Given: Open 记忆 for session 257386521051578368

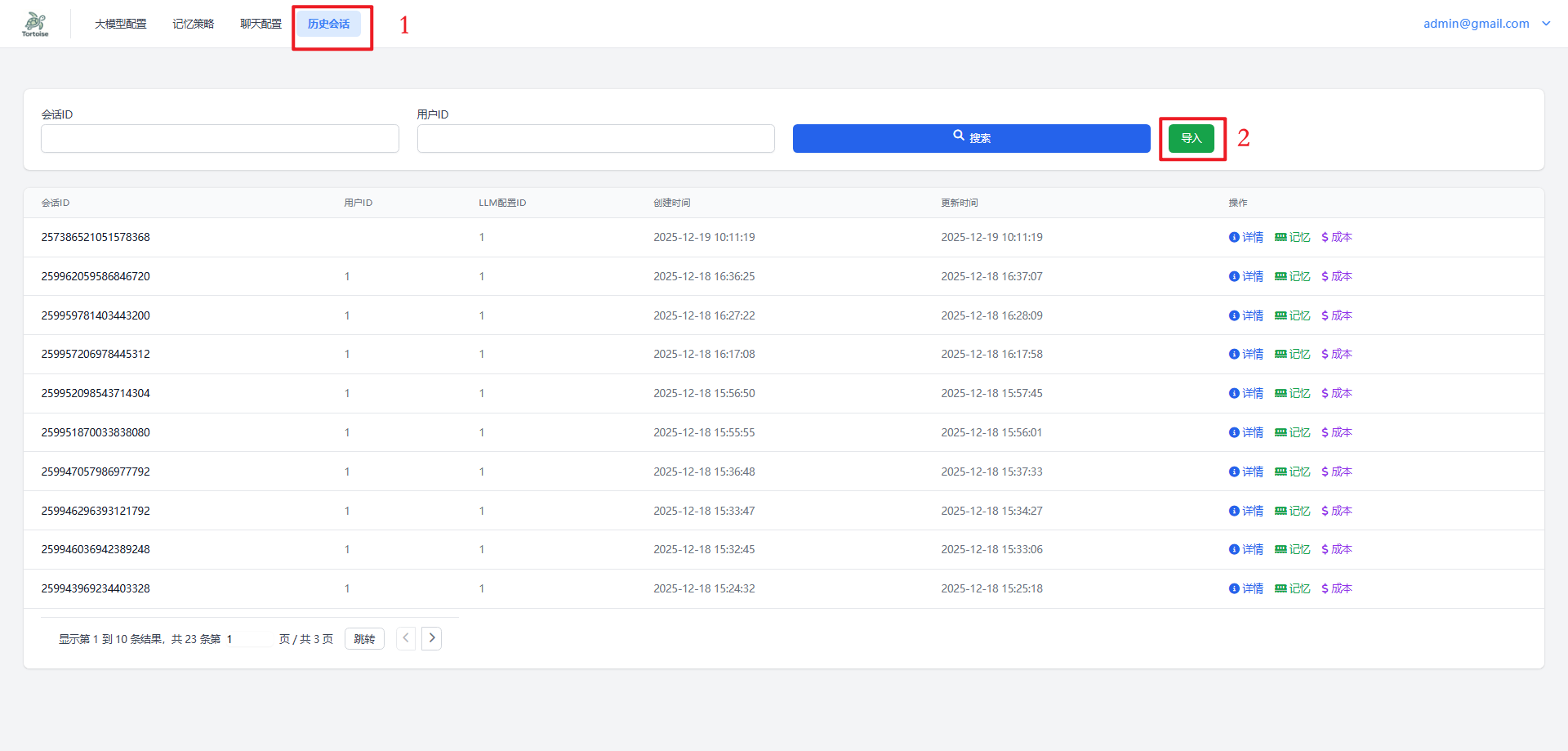Looking at the screenshot, I should pyautogui.click(x=1293, y=237).
